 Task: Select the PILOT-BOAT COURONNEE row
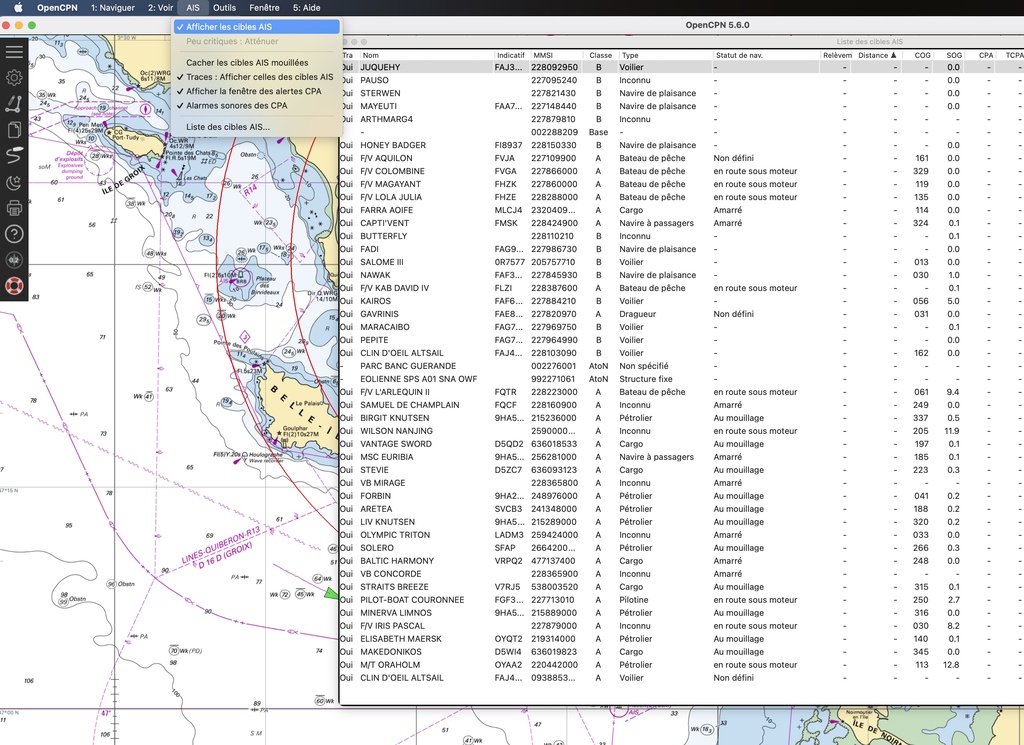[682, 600]
